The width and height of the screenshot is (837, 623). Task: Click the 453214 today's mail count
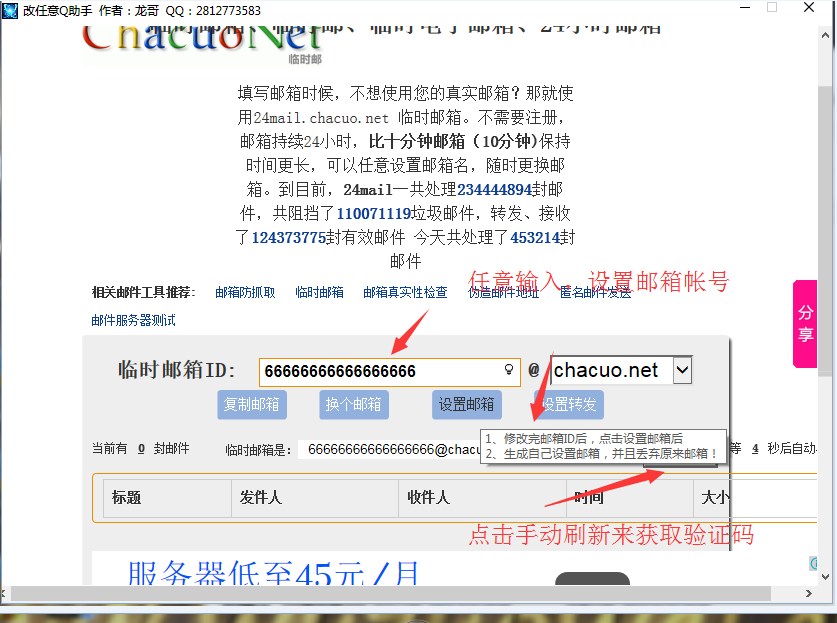[x=535, y=238]
